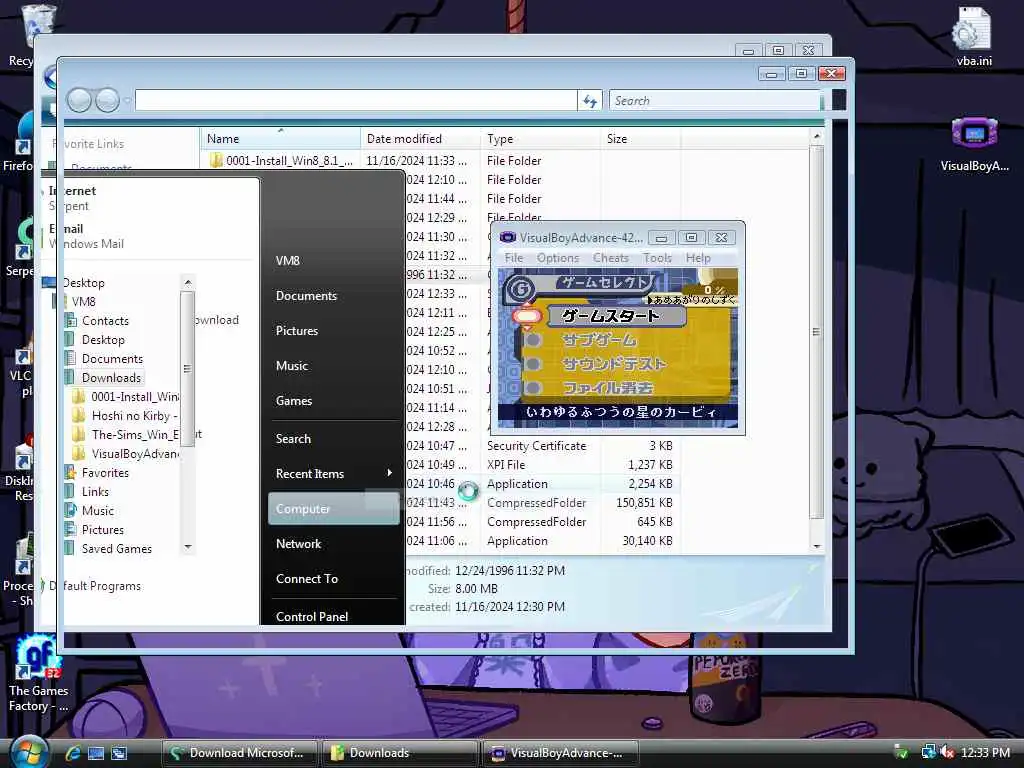
Task: Click file list scroll down arrow
Action: coord(816,546)
